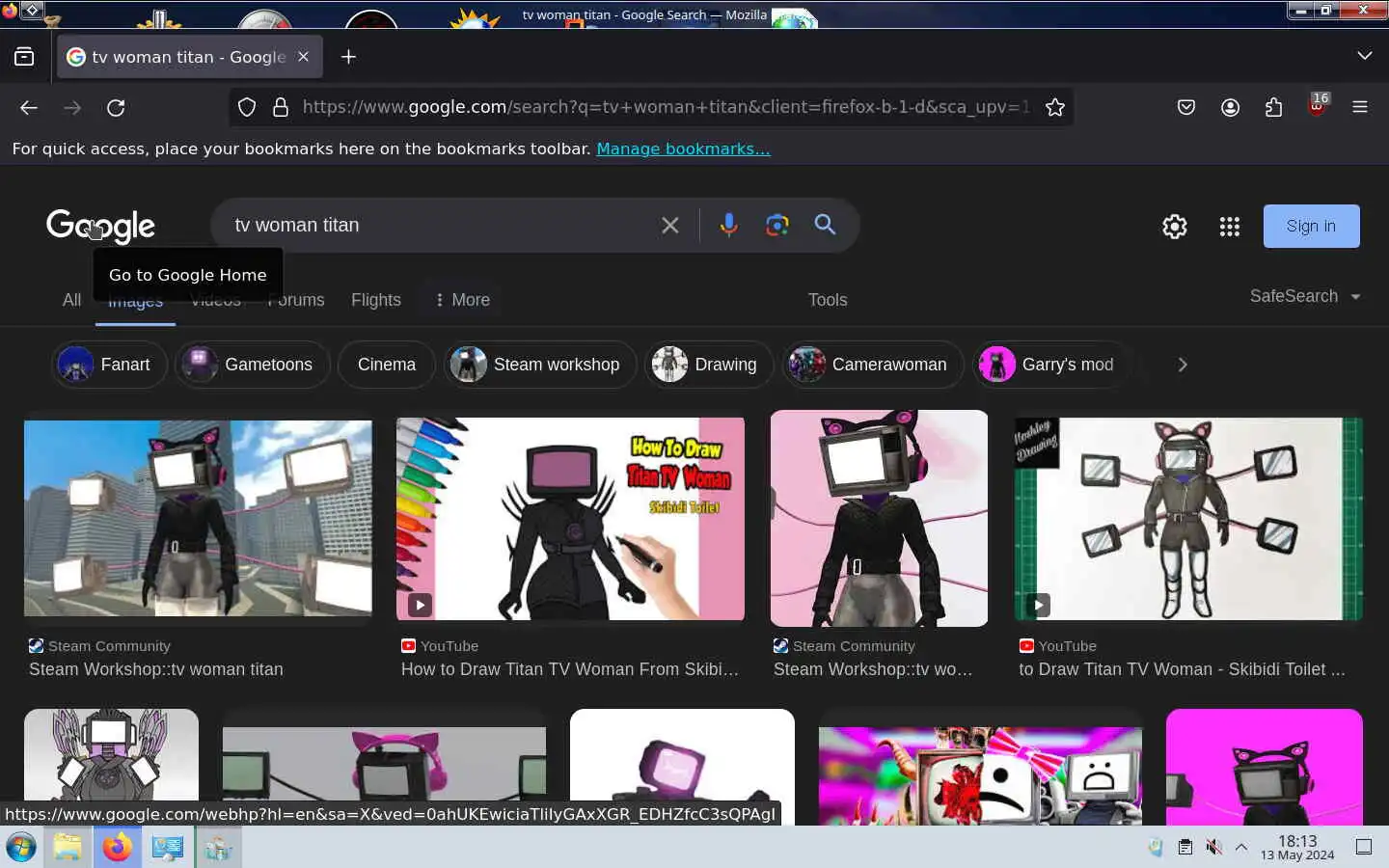
Task: Open the pink background tv woman image
Action: (879, 518)
